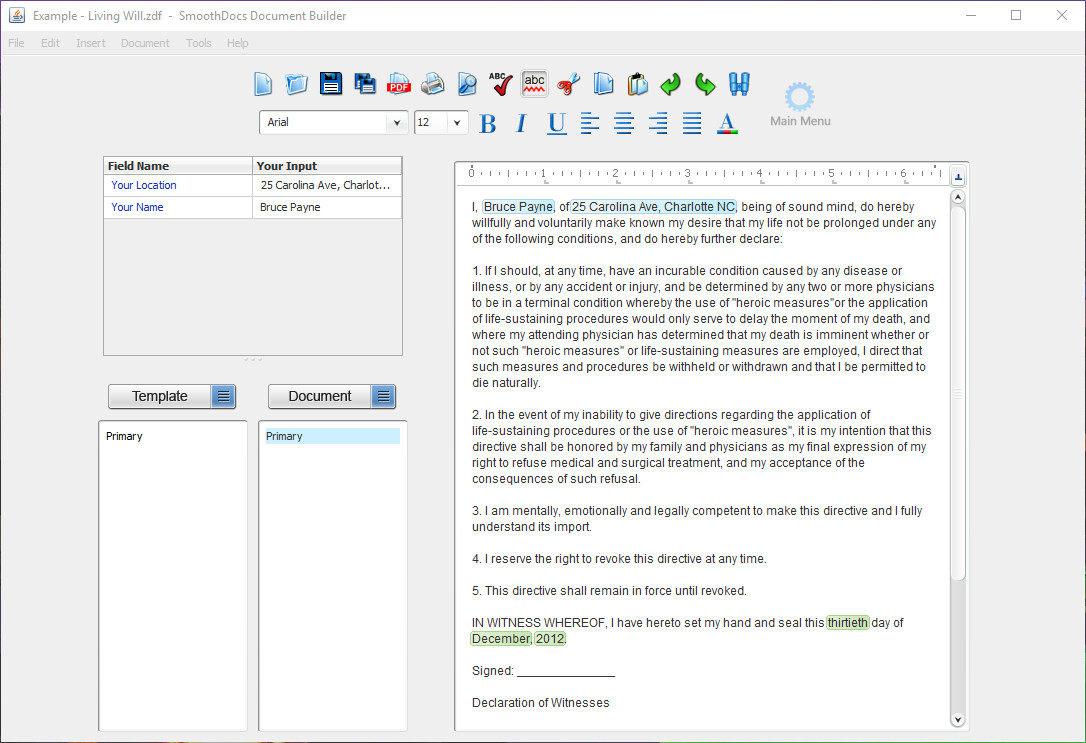Click the 25 Carolina Ave address field in document
Screen dimensions: 1086x743
[x=653, y=206]
